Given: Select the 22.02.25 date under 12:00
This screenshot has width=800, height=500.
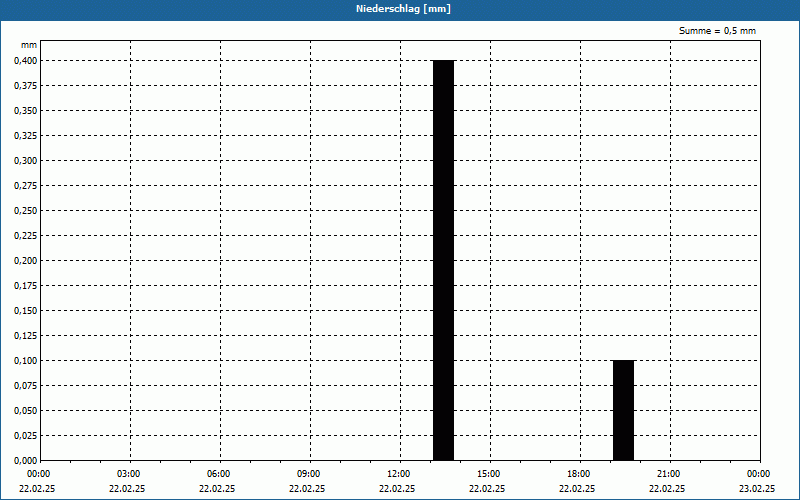Looking at the screenshot, I should click(x=397, y=489).
